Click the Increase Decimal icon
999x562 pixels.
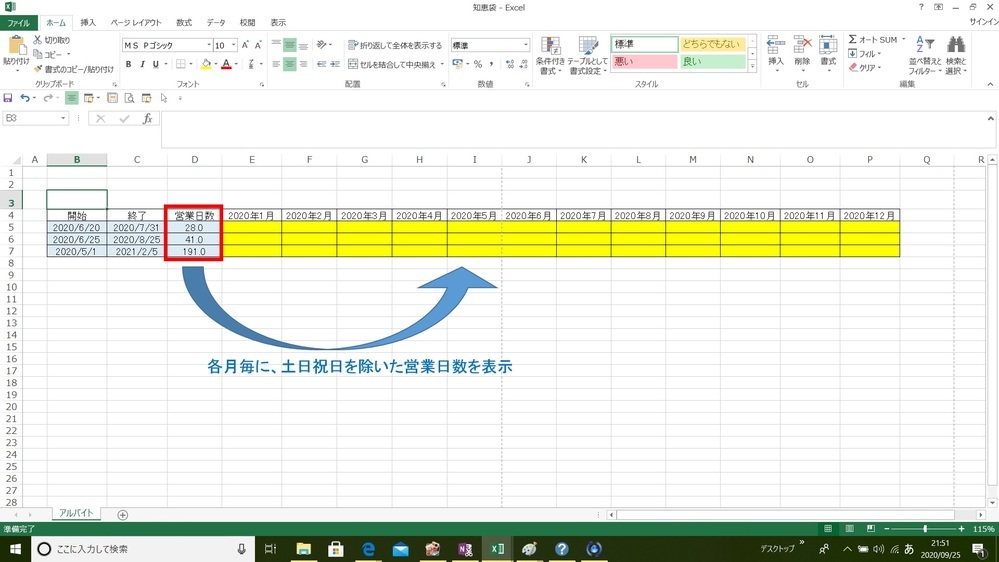coord(510,64)
